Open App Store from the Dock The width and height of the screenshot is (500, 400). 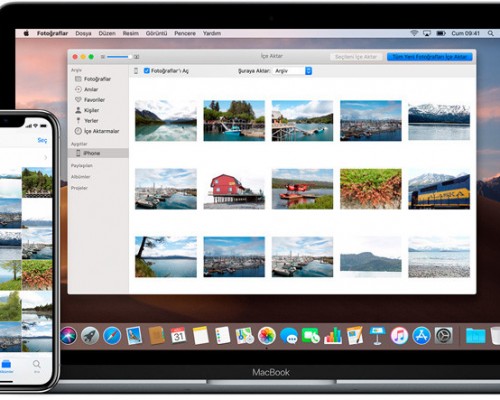pos(421,336)
